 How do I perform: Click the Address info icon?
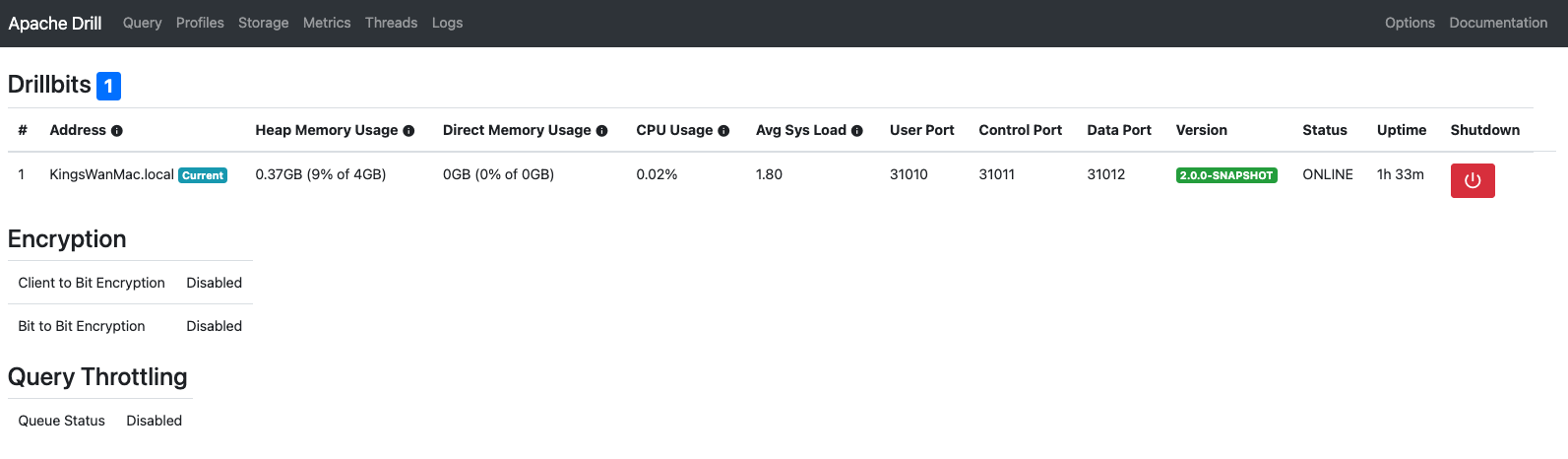(117, 131)
